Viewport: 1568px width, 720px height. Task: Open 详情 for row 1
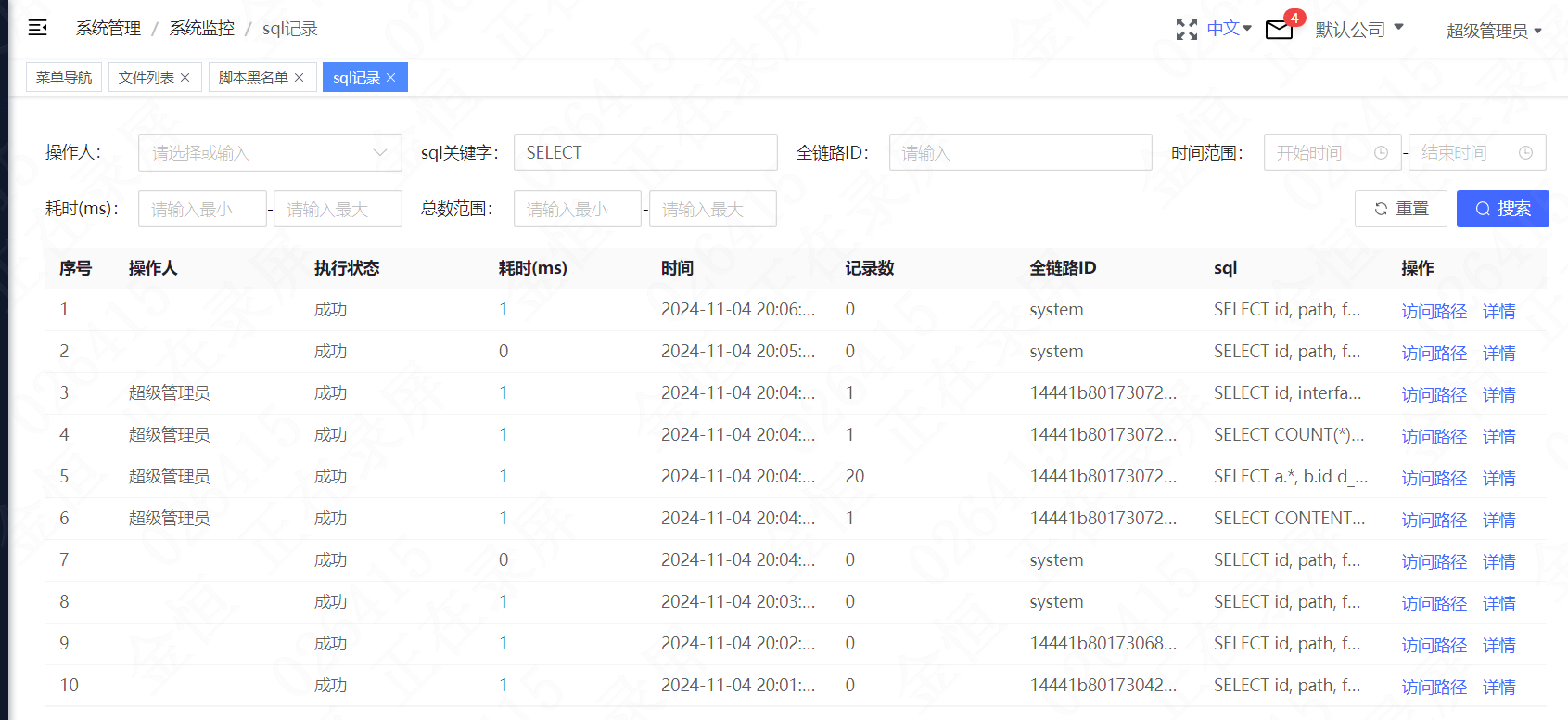[x=1498, y=312]
